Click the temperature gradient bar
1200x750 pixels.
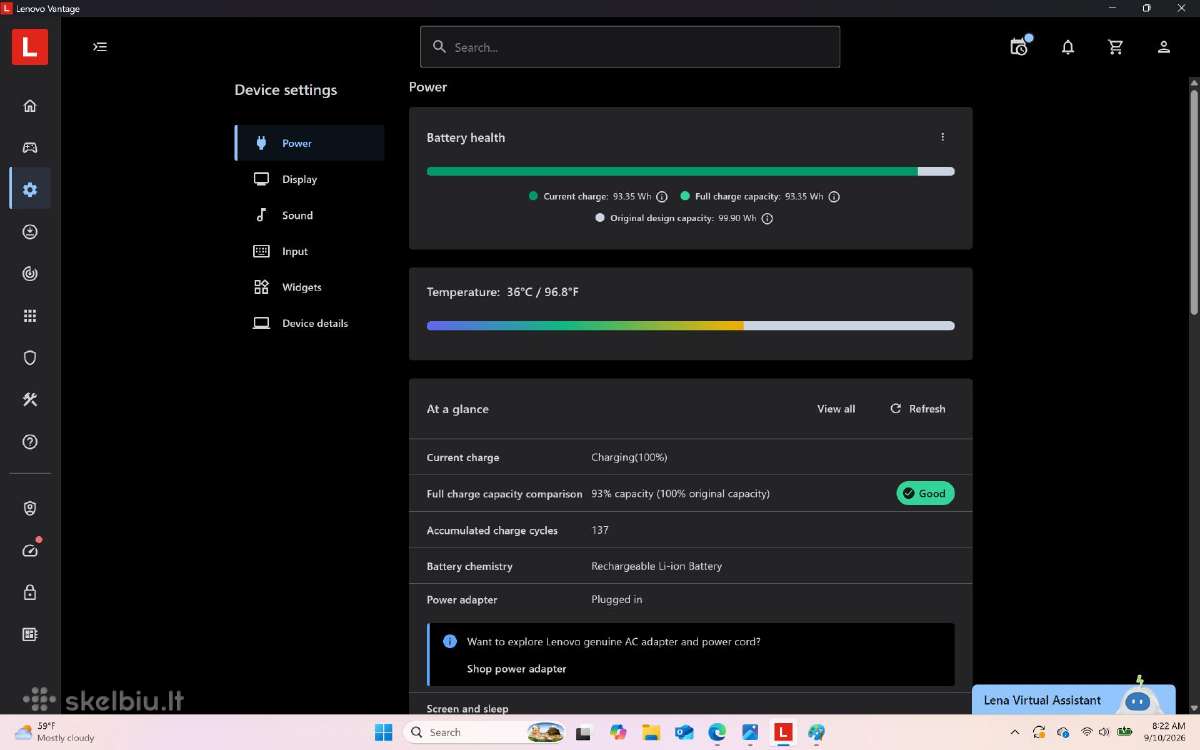click(690, 326)
